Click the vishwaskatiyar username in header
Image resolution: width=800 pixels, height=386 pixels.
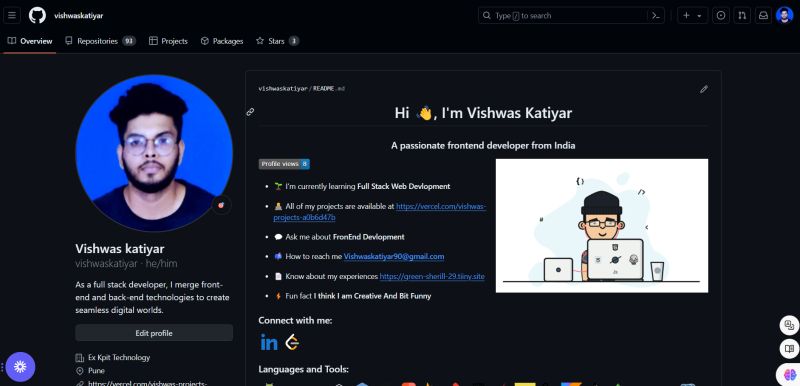tap(79, 16)
